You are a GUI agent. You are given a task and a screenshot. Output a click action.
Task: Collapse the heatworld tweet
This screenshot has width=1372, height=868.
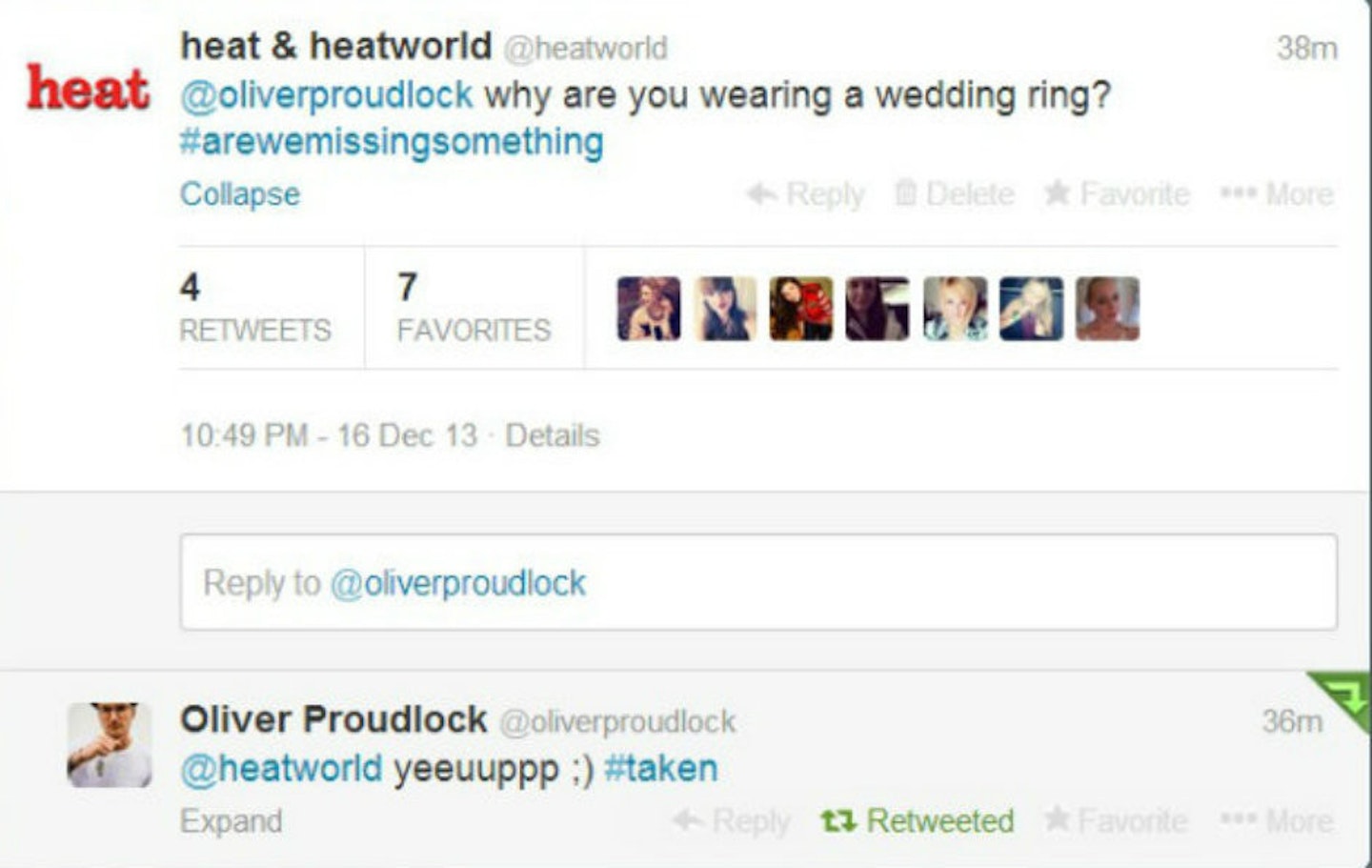(240, 194)
